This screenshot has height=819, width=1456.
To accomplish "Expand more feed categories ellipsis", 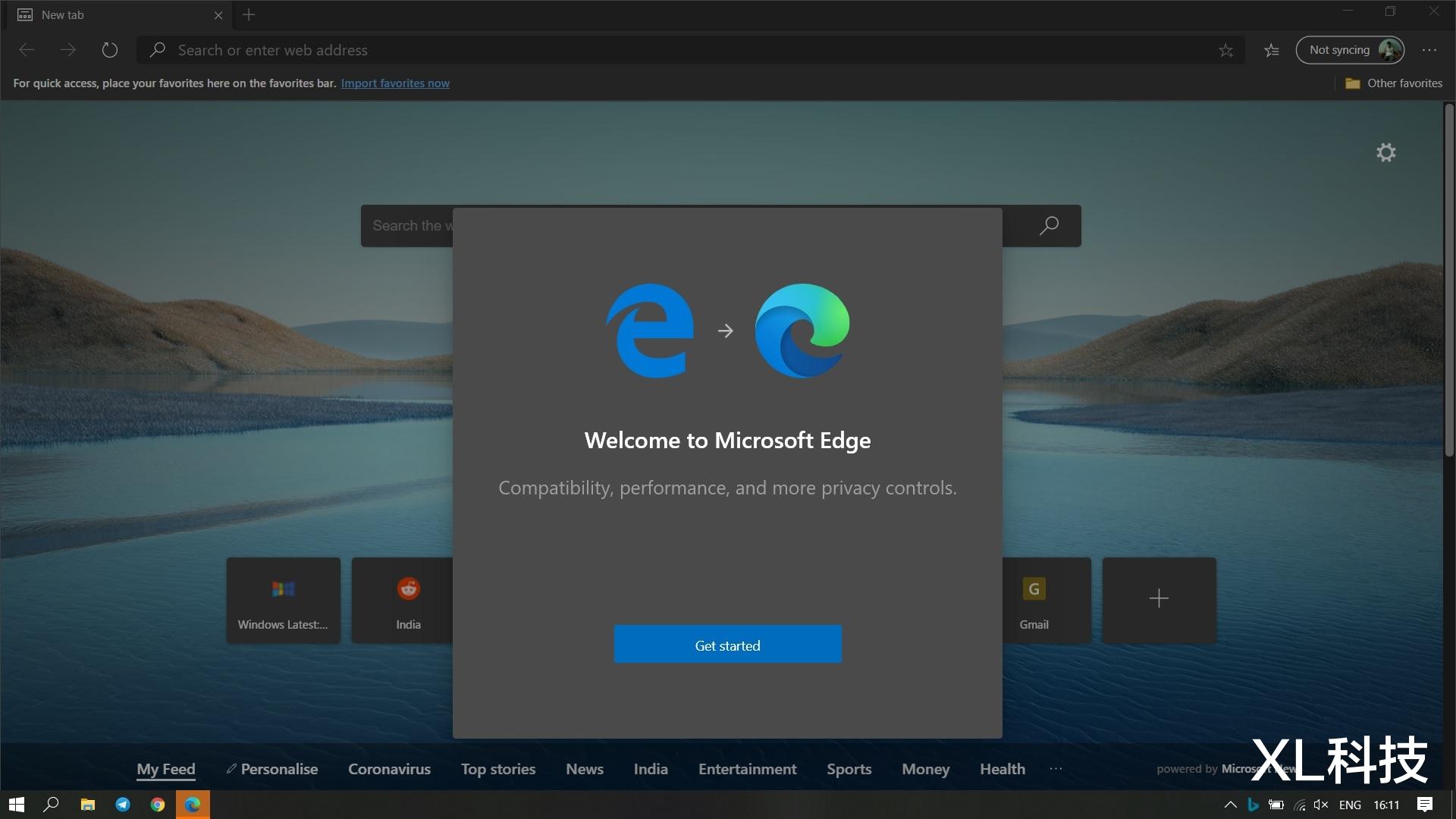I will (x=1056, y=769).
